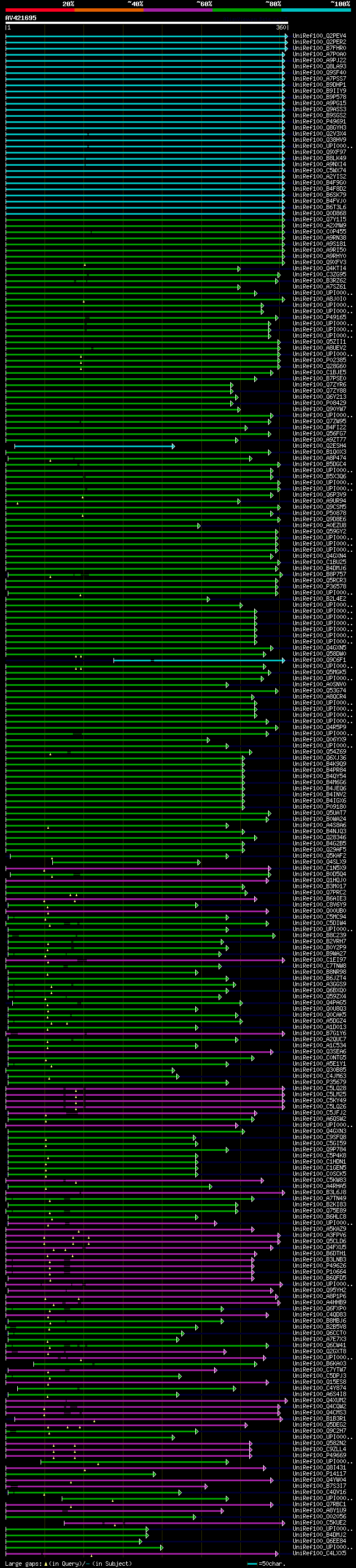Select the UniRef100_Q0D868 label

pos(319,213)
